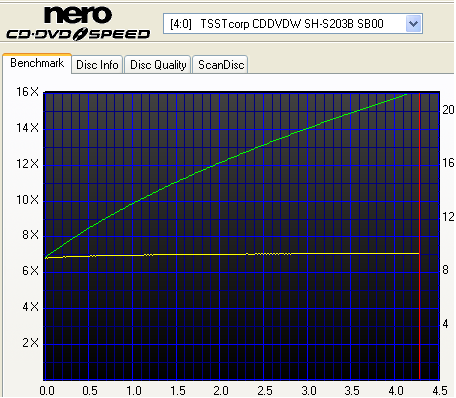Go to the Disc Quality tab

[158, 65]
